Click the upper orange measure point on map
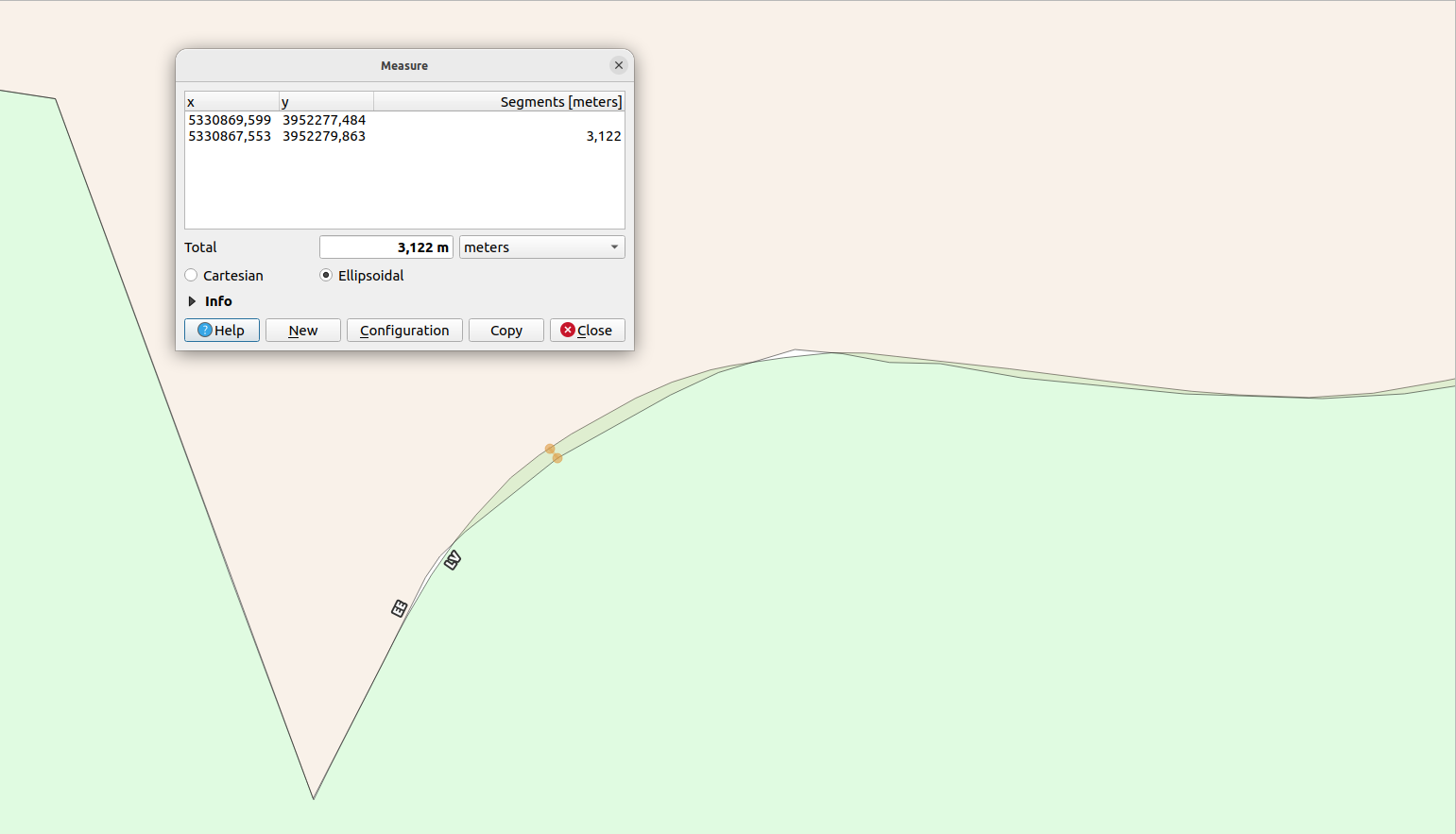This screenshot has width=1456, height=834. [550, 449]
